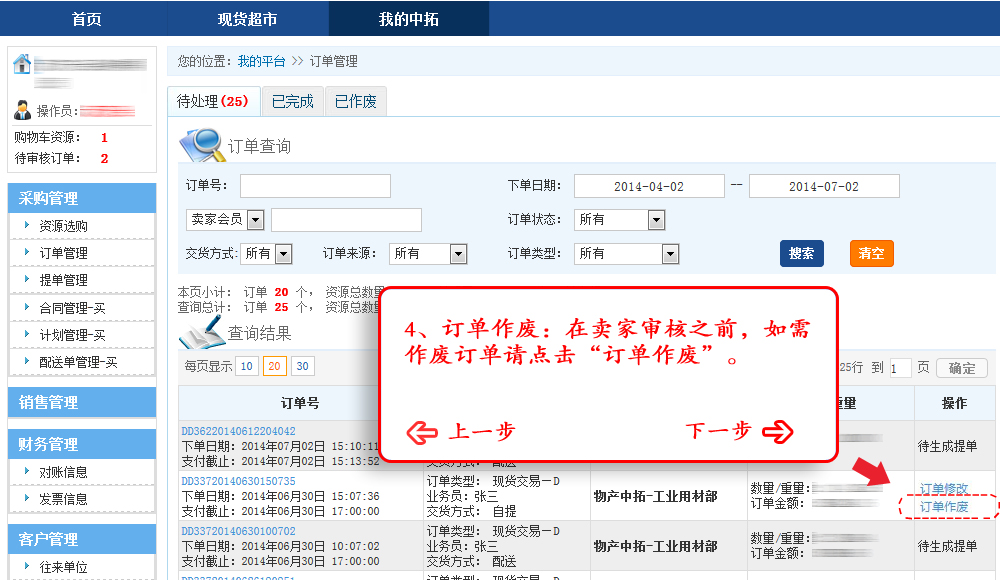Viewport: 1000px width, 580px height.
Task: Click the 订单号 input field
Action: (x=315, y=186)
